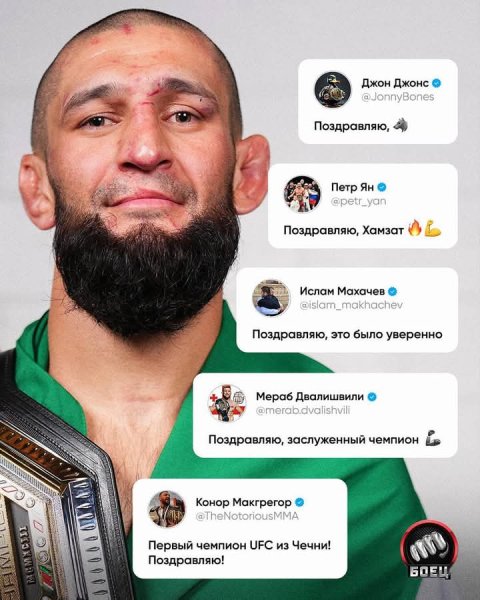
Task: Open the @merab.dvalishvili handle
Action: coord(303,411)
